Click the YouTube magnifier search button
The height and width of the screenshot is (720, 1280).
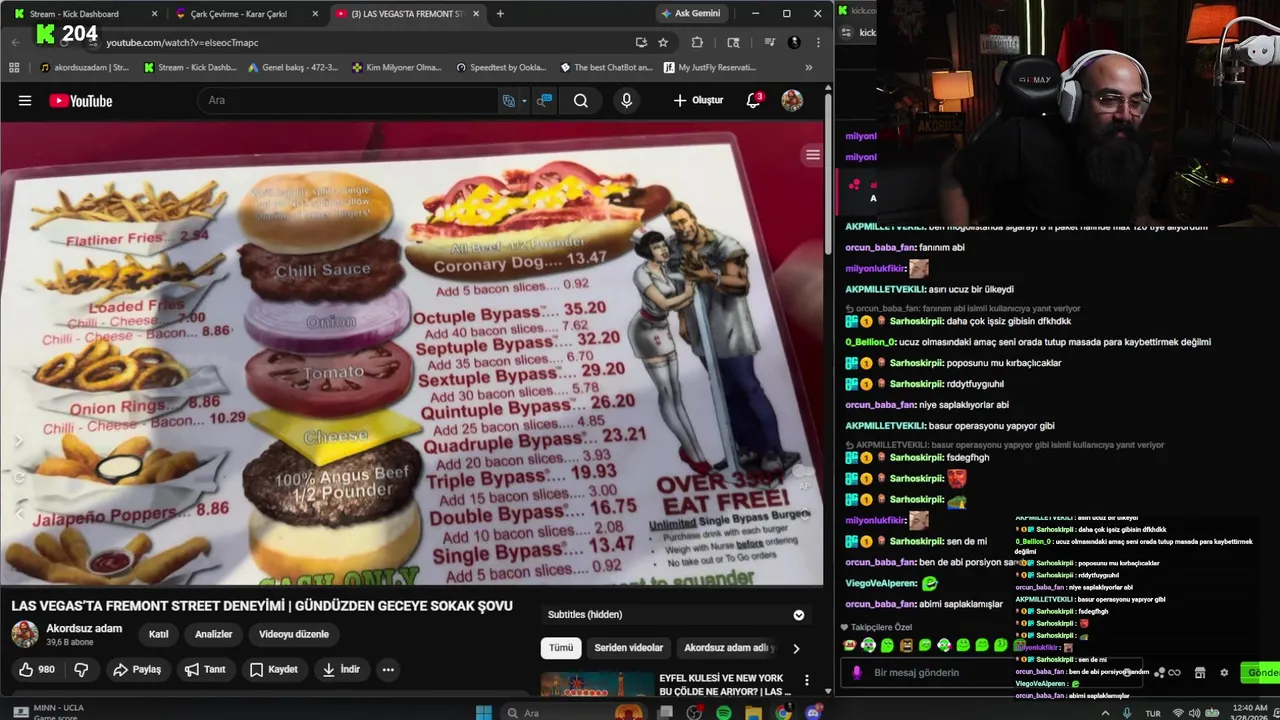581,100
